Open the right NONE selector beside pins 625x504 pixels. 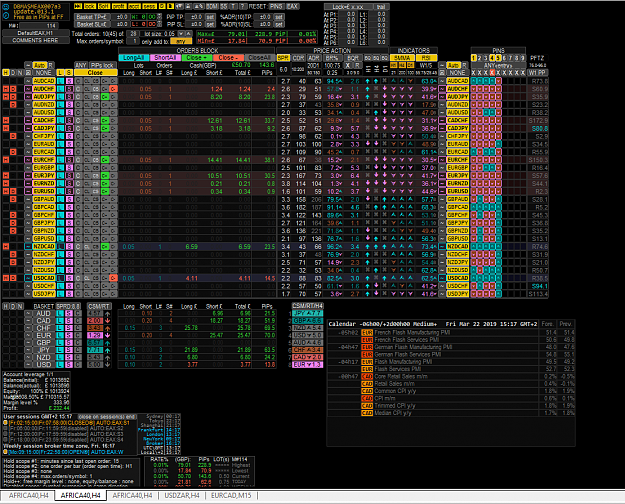457,73
